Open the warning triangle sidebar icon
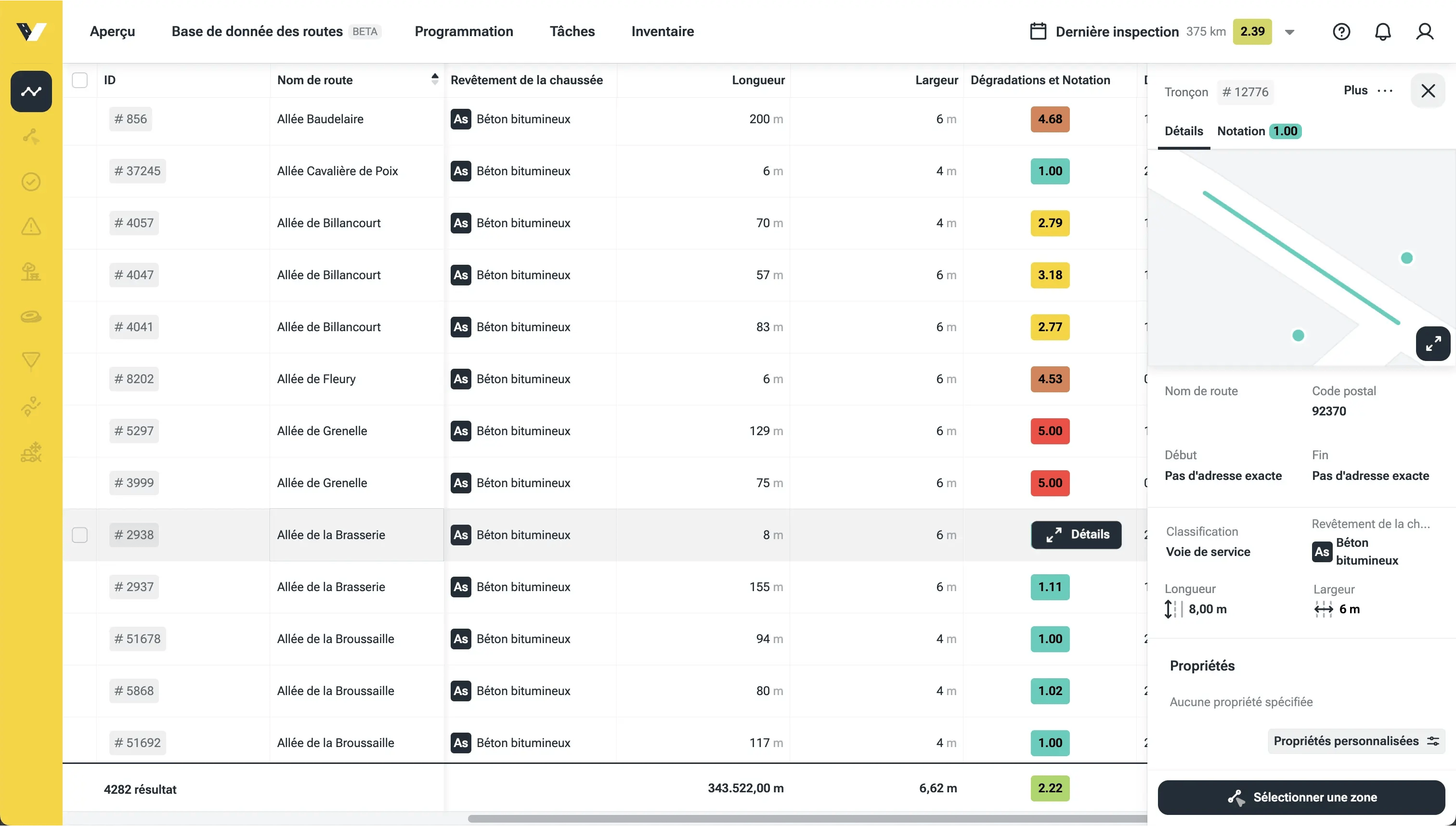Screen dimensions: 1456x826 pos(31,226)
